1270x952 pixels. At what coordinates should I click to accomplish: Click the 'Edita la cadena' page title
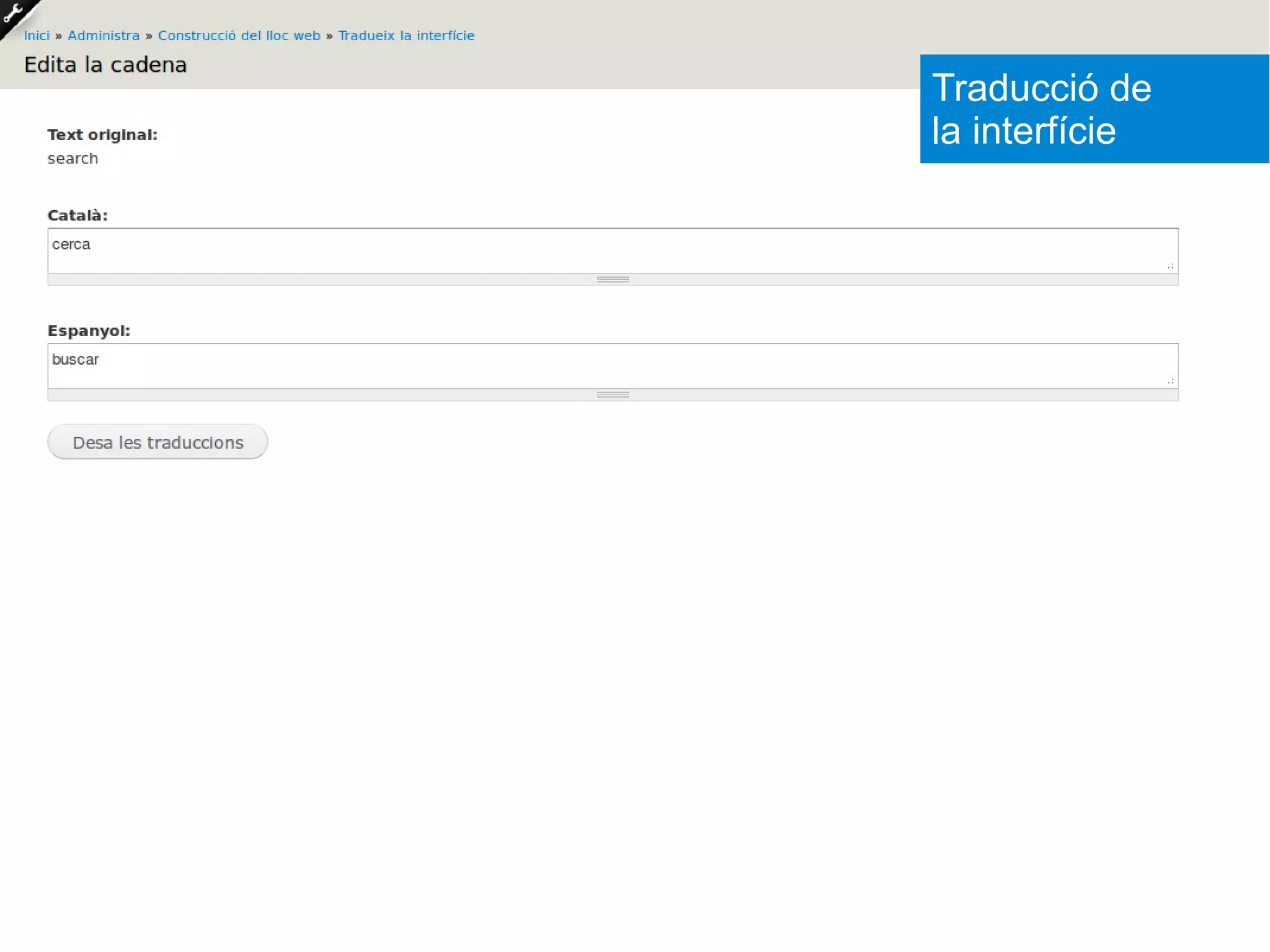(105, 65)
